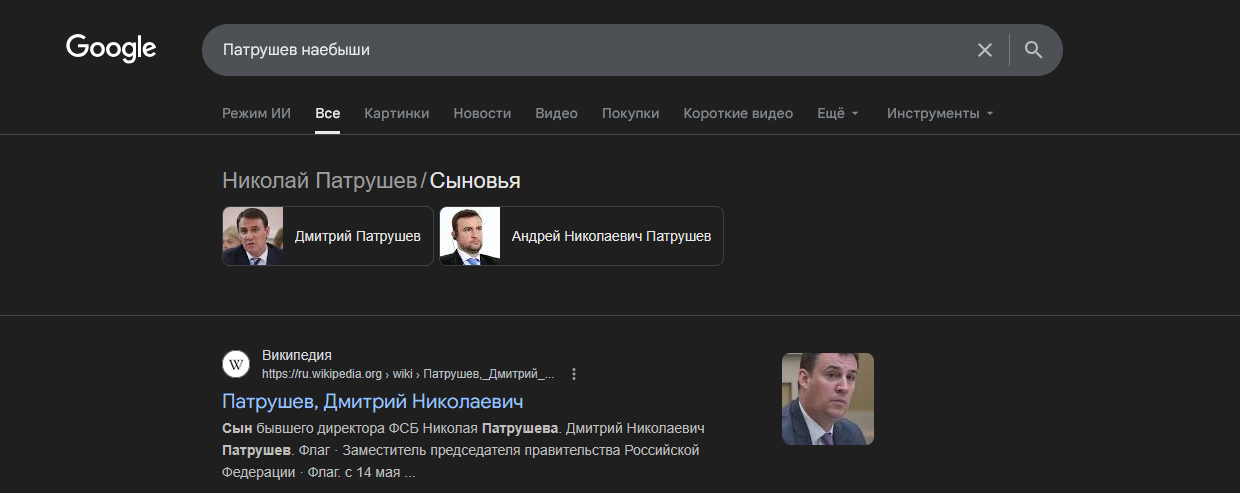Open the Google logo homepage link
The width and height of the screenshot is (1240, 493).
click(x=111, y=48)
